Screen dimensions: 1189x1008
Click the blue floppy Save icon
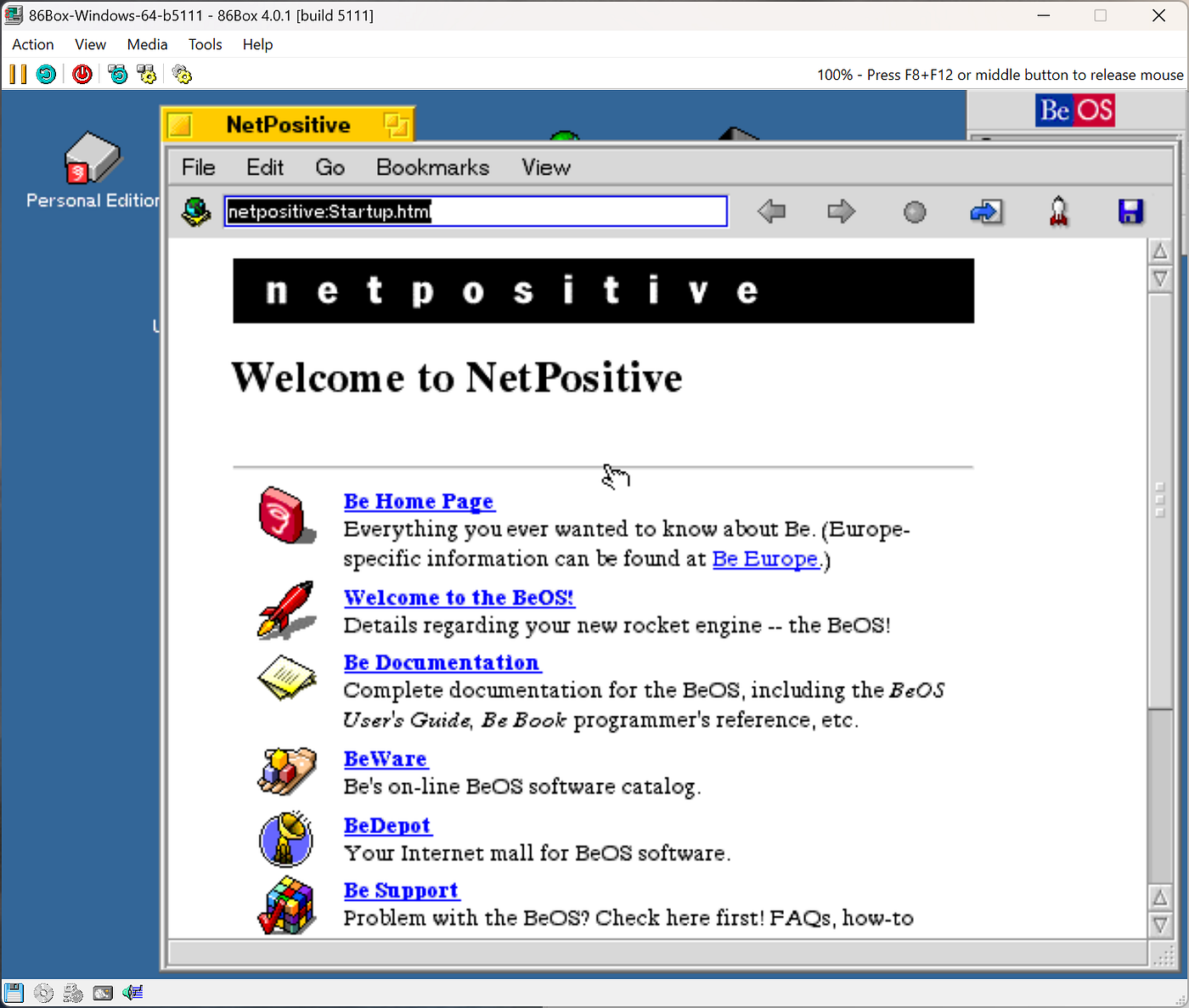point(1130,211)
